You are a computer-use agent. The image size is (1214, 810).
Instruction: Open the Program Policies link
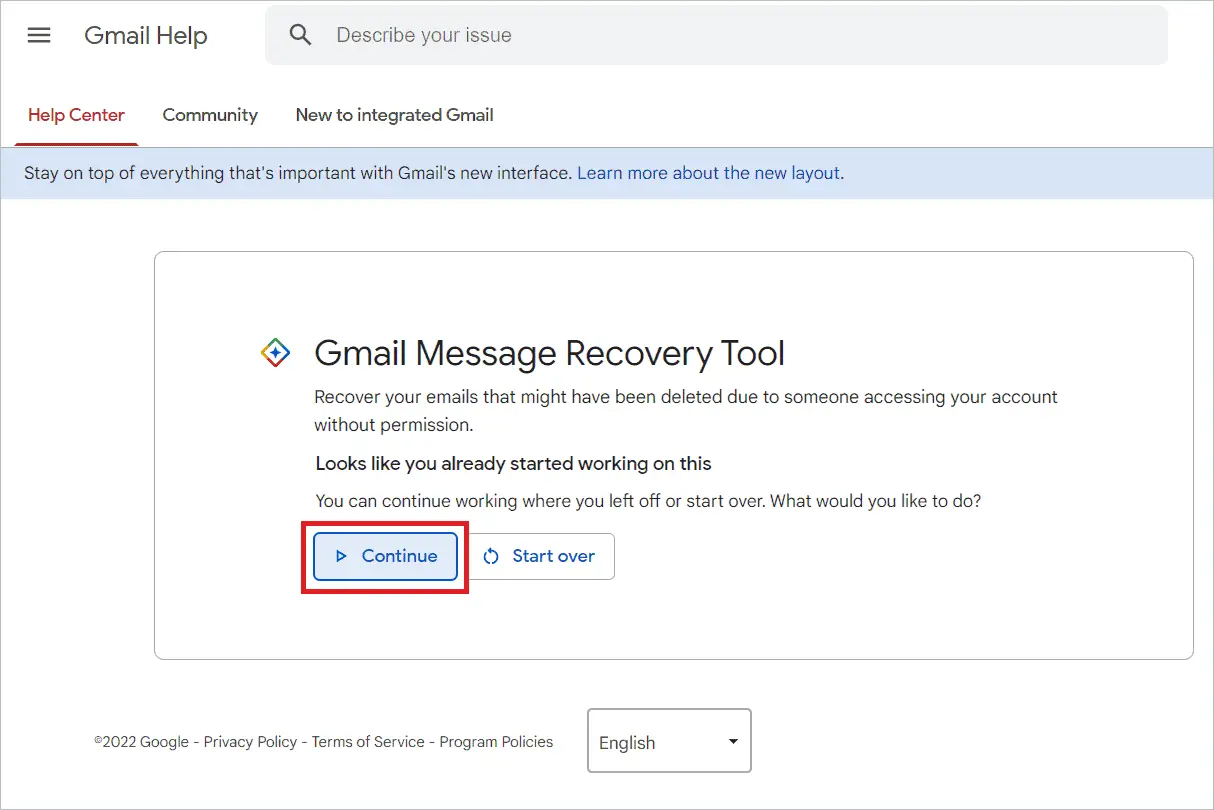pyautogui.click(x=496, y=742)
